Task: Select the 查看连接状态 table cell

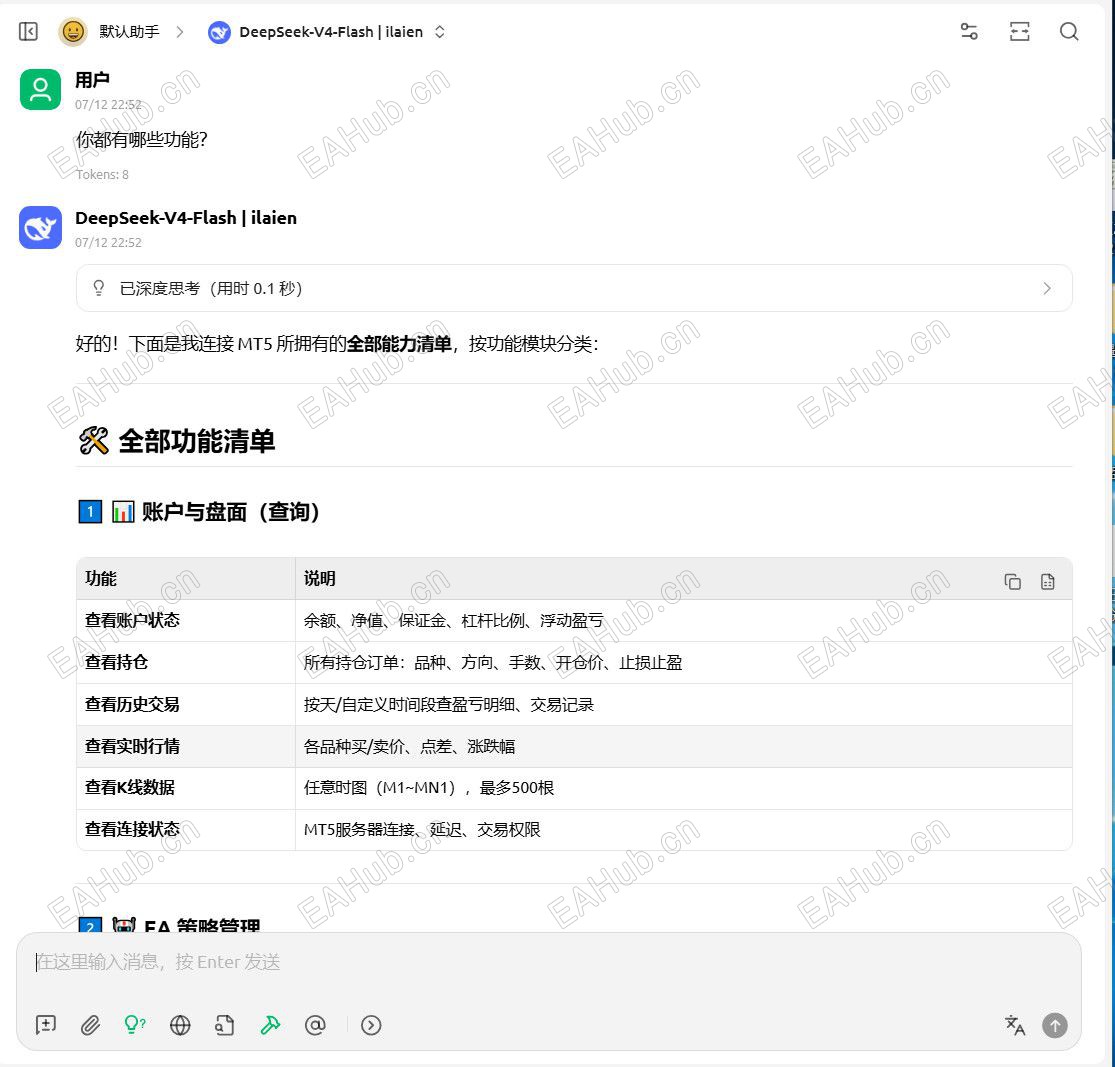Action: click(x=186, y=829)
